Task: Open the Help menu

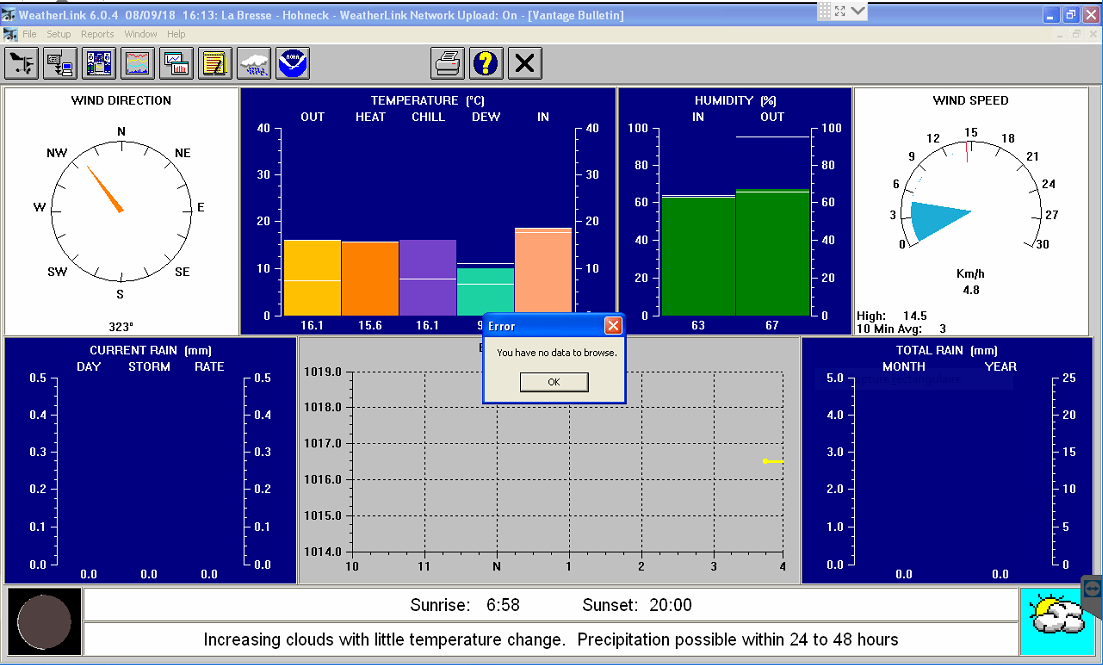Action: pyautogui.click(x=176, y=34)
